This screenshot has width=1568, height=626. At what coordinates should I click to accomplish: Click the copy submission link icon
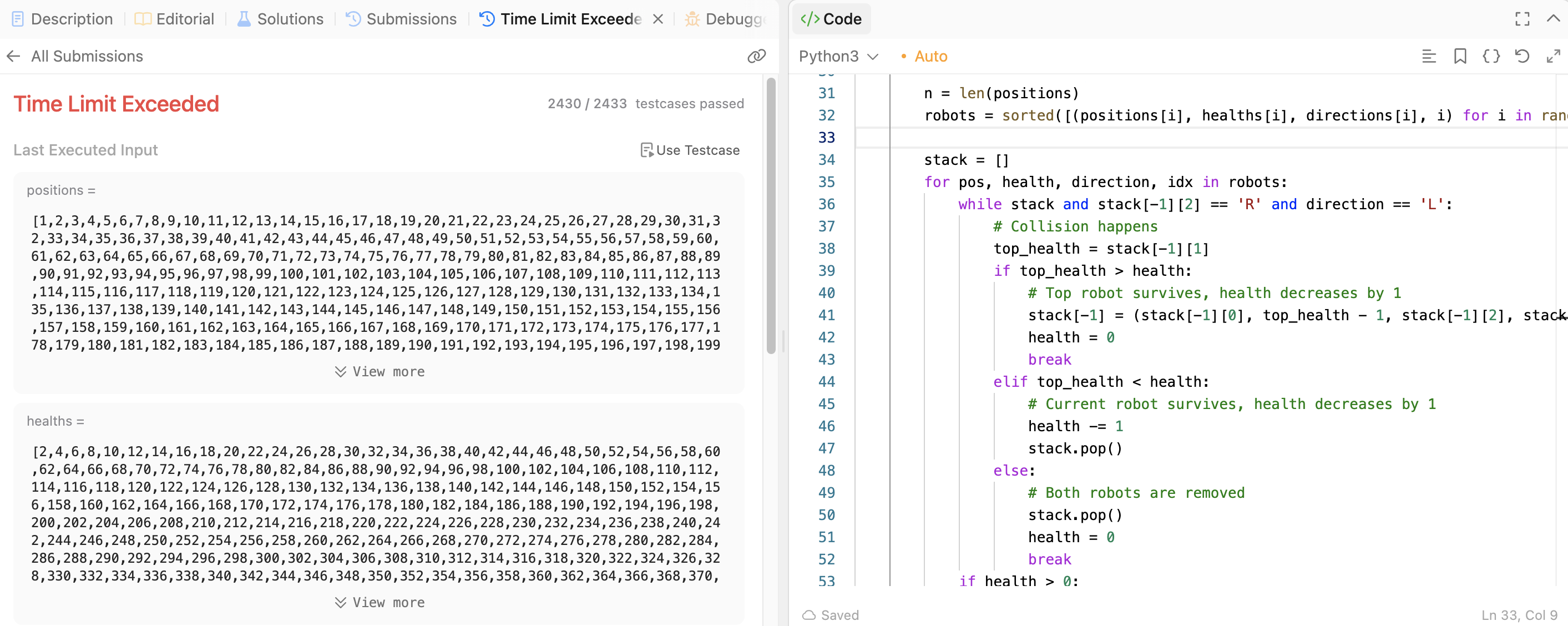coord(756,56)
